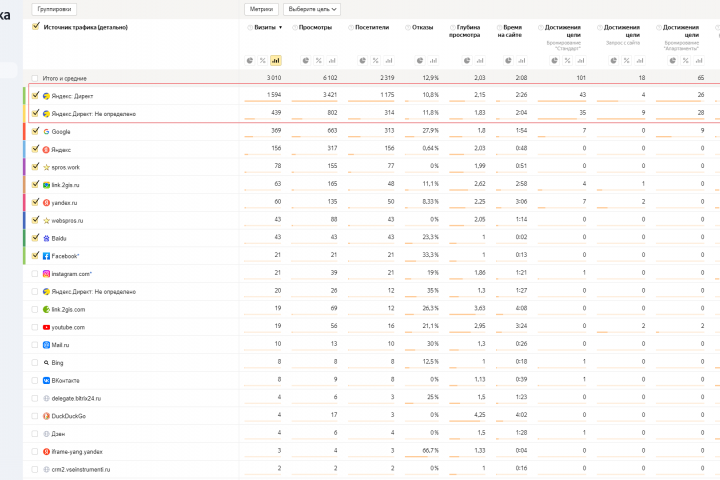Image resolution: width=720 pixels, height=480 pixels.
Task: Click the Google logo icon in the table
Action: click(x=46, y=131)
